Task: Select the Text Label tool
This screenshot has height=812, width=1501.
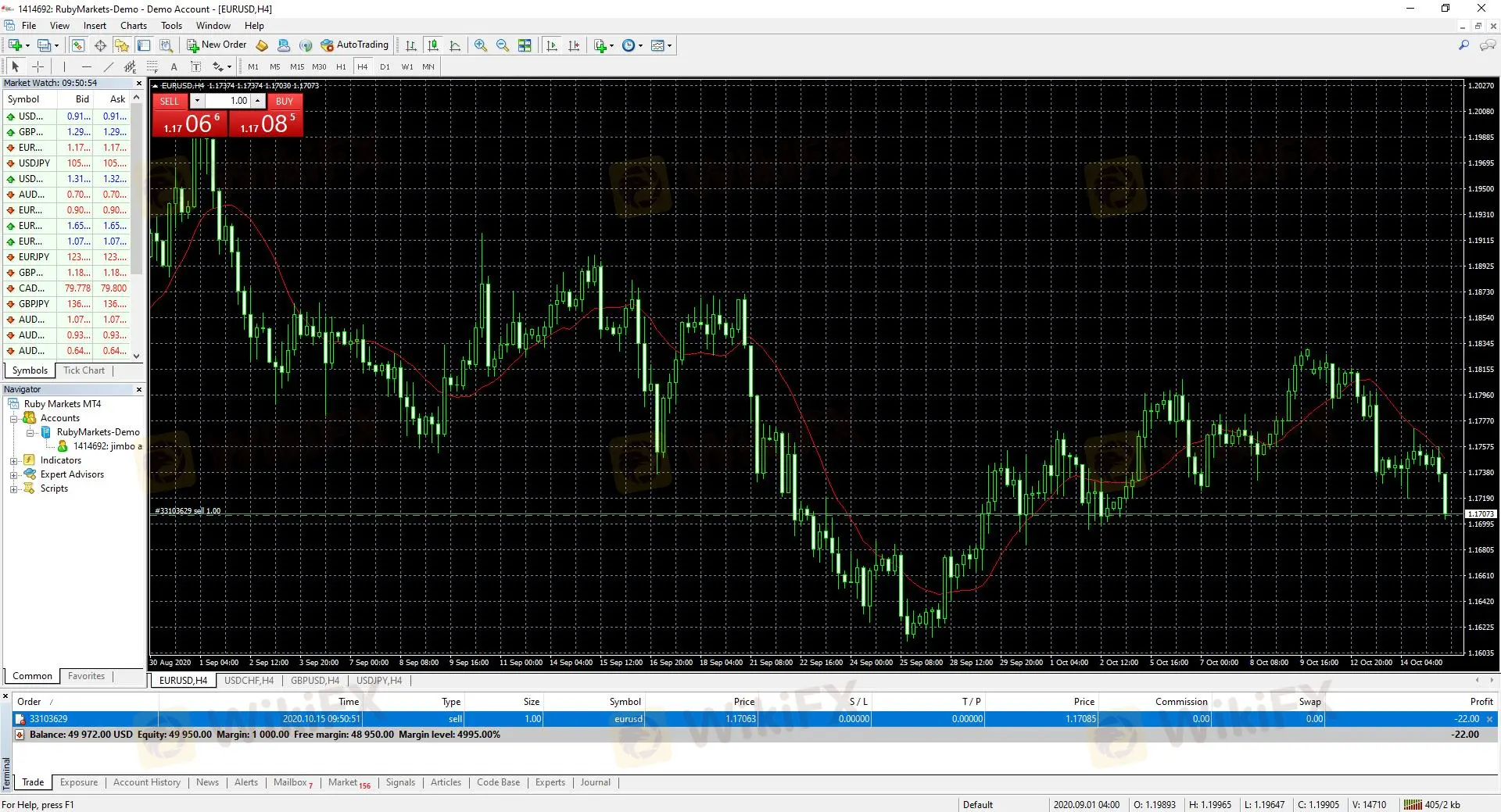Action: tap(195, 67)
